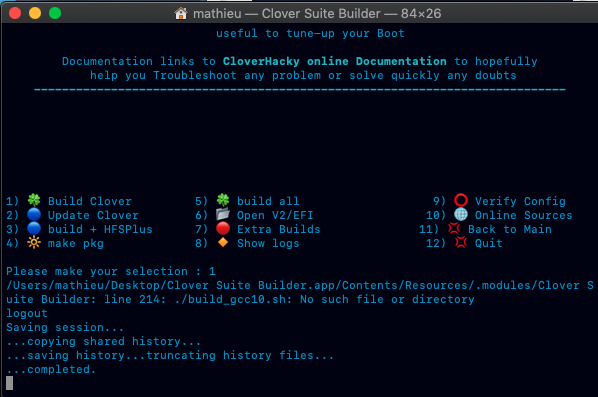Click the anger symbol beside Quit
The width and height of the screenshot is (598, 397).
tap(461, 243)
